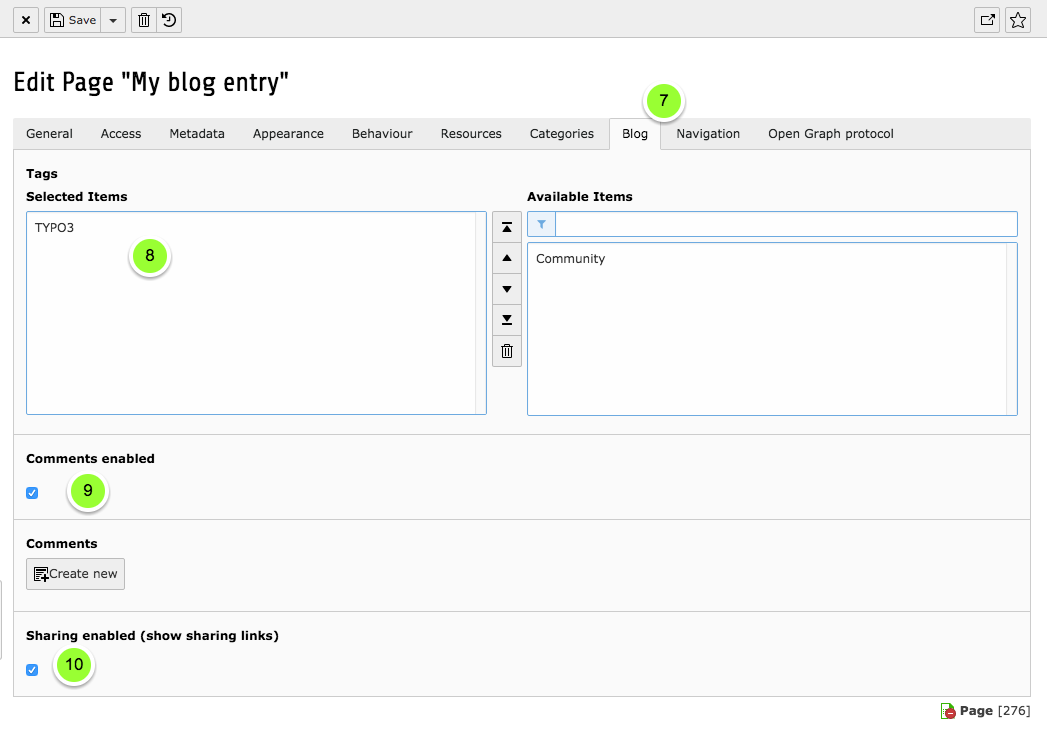The image size is (1047, 737).
Task: Click the Selected Items list scrollbar
Action: tap(480, 313)
